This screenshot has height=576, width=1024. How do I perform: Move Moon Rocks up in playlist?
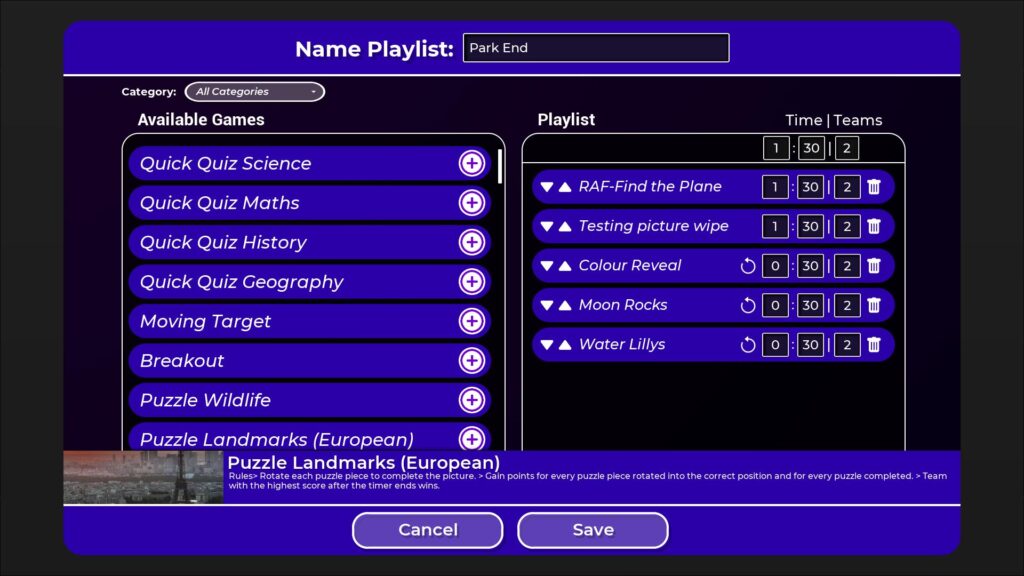[x=565, y=305]
